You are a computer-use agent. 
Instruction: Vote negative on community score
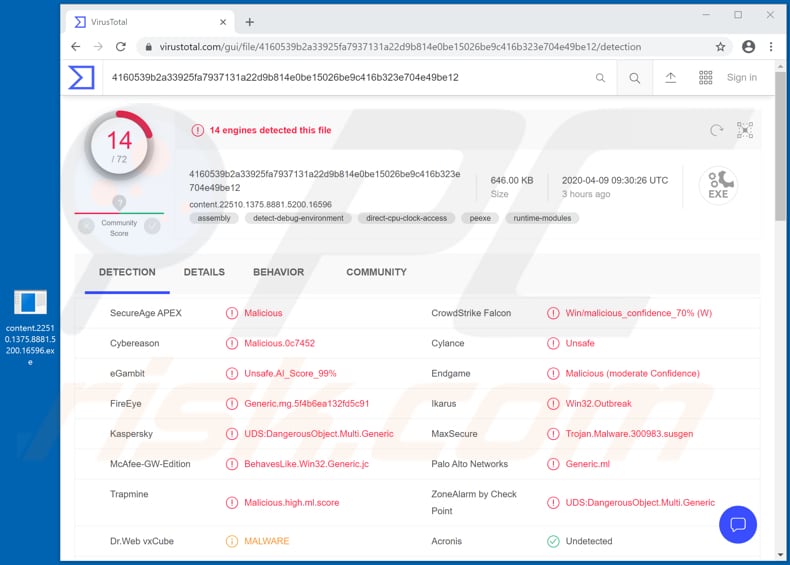pos(86,226)
